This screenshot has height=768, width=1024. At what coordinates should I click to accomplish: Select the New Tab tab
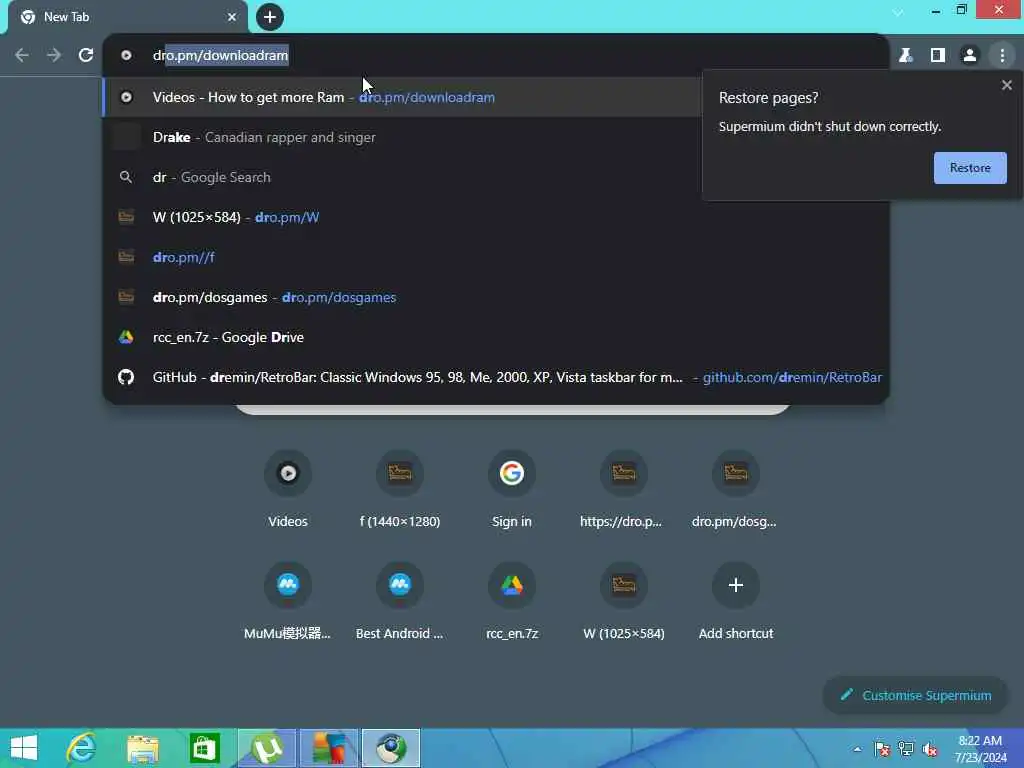click(x=127, y=17)
